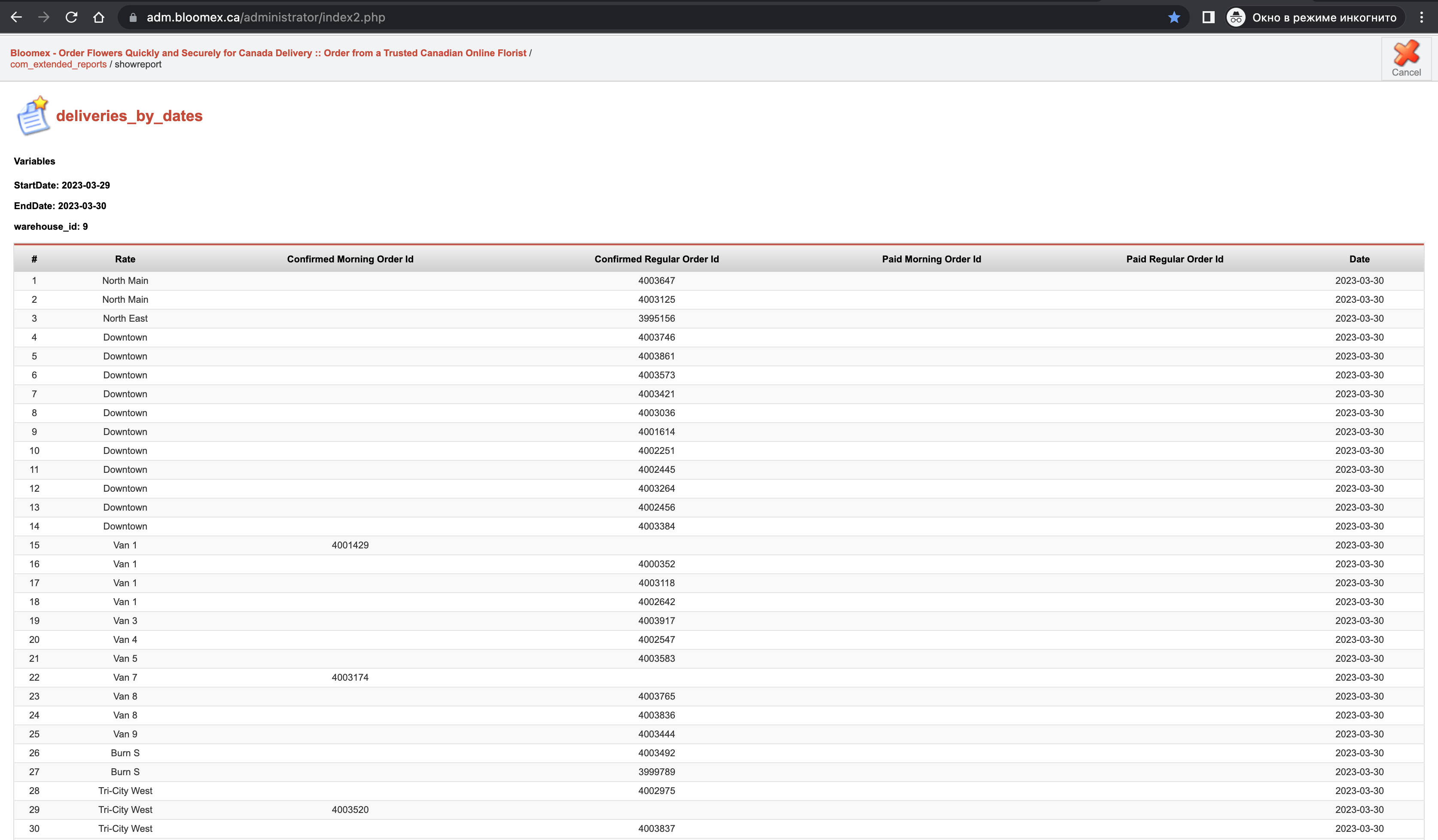Reload the page with the refresh icon
This screenshot has height=840, width=1438.
coord(71,18)
